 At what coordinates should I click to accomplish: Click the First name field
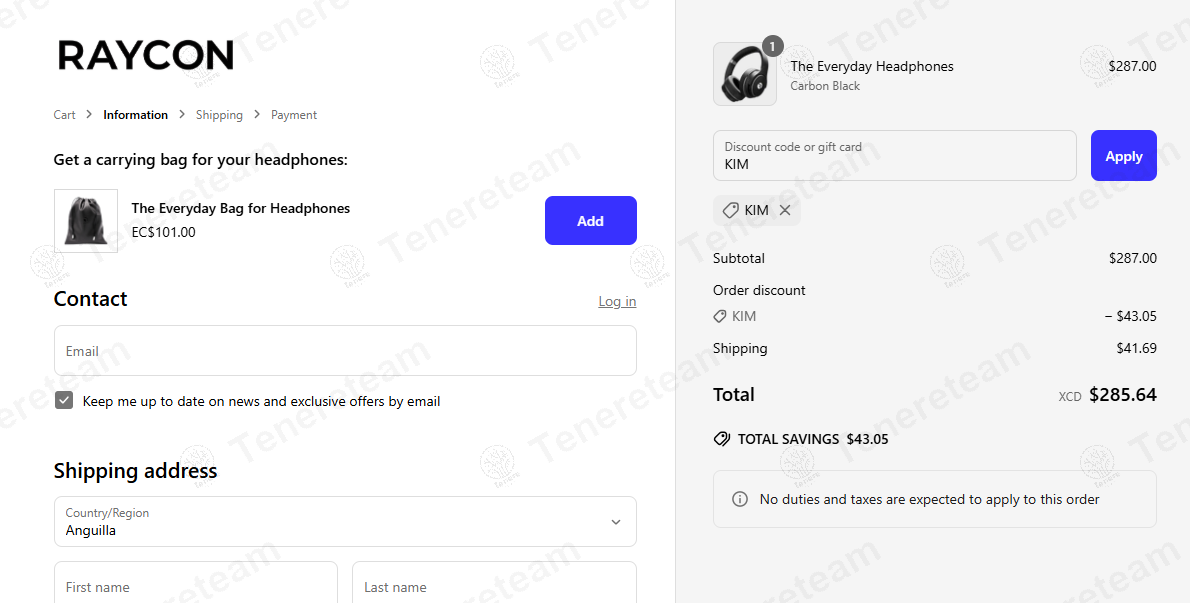click(x=196, y=585)
